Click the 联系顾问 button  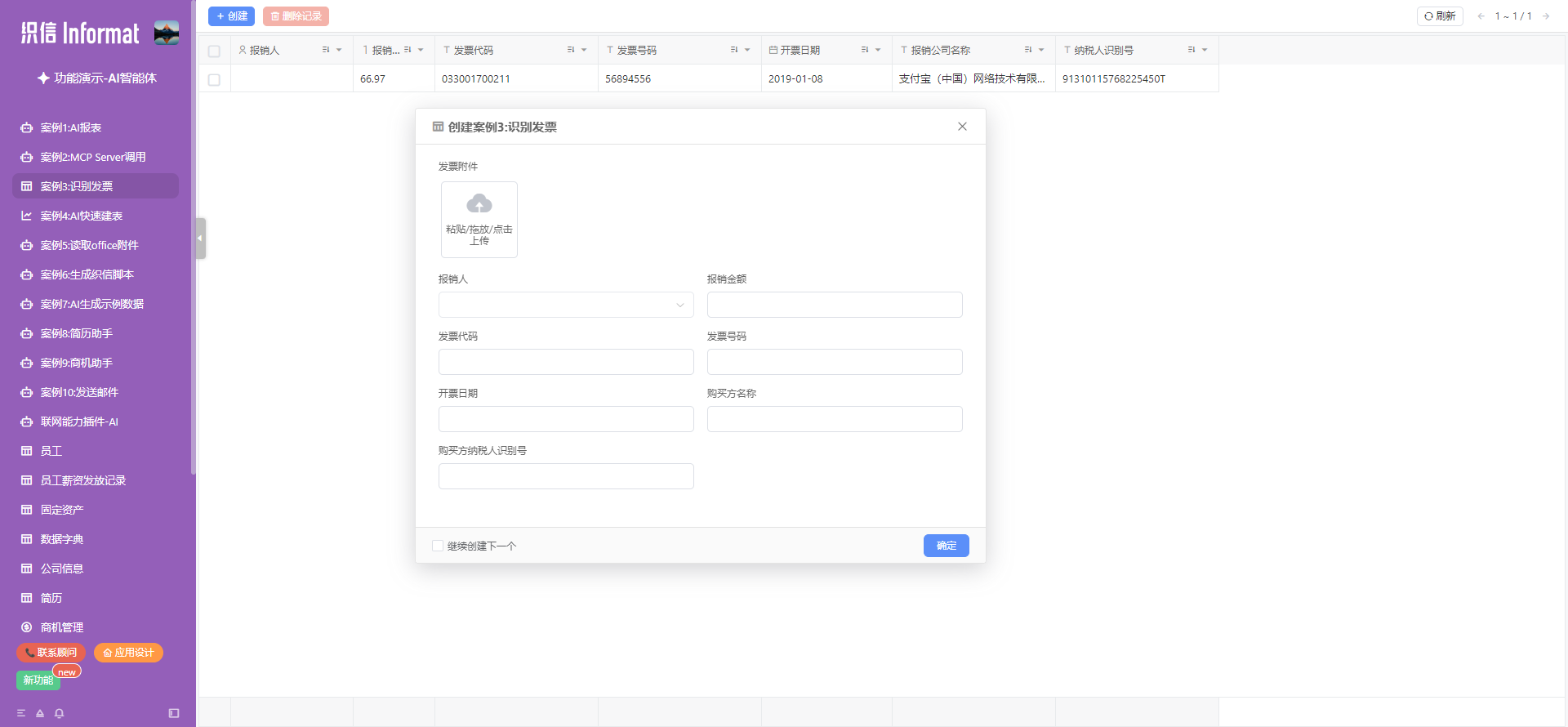(x=51, y=653)
